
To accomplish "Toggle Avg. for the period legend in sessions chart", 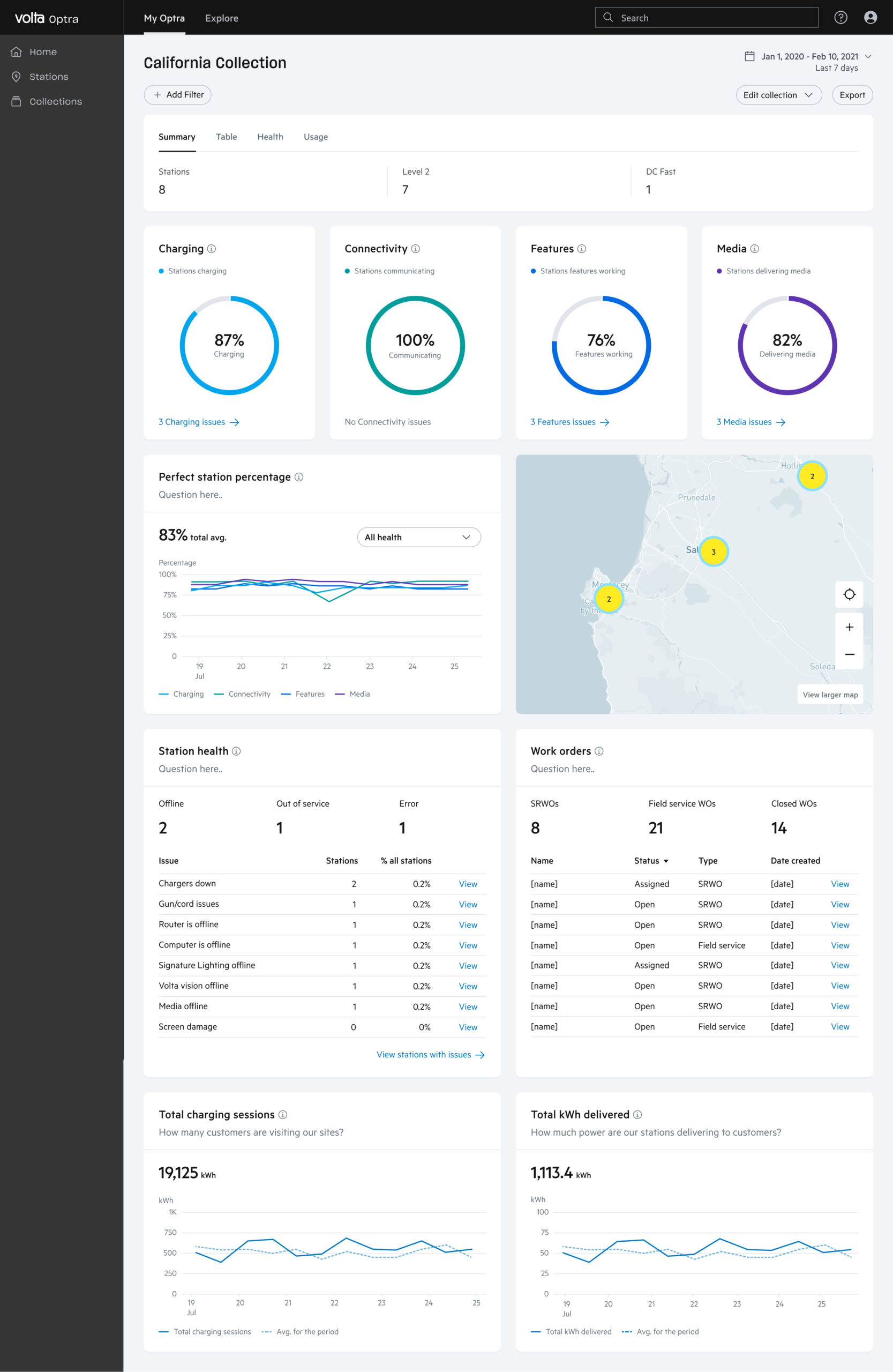I will pyautogui.click(x=300, y=1332).
